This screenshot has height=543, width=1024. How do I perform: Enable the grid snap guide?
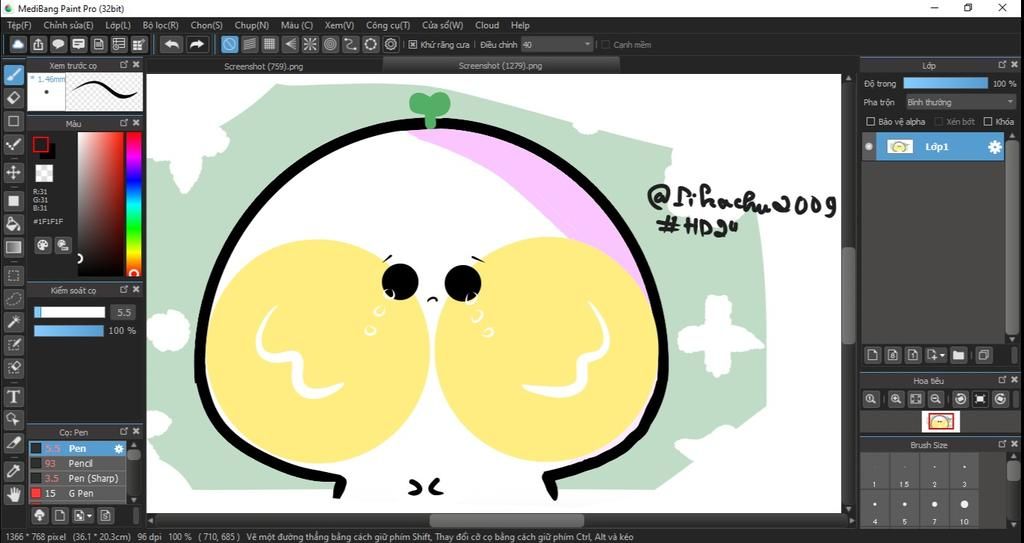click(270, 44)
